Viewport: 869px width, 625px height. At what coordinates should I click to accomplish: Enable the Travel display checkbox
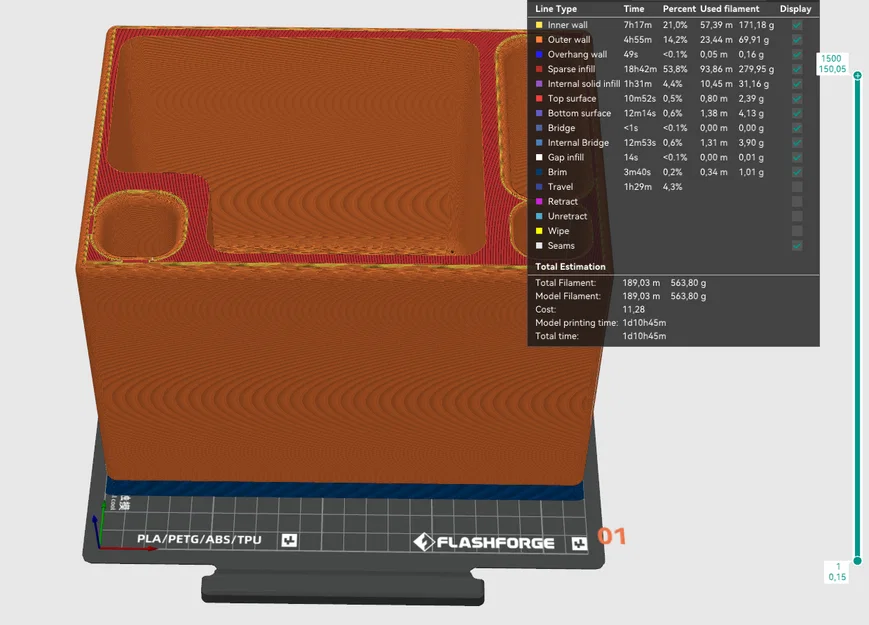(x=796, y=186)
